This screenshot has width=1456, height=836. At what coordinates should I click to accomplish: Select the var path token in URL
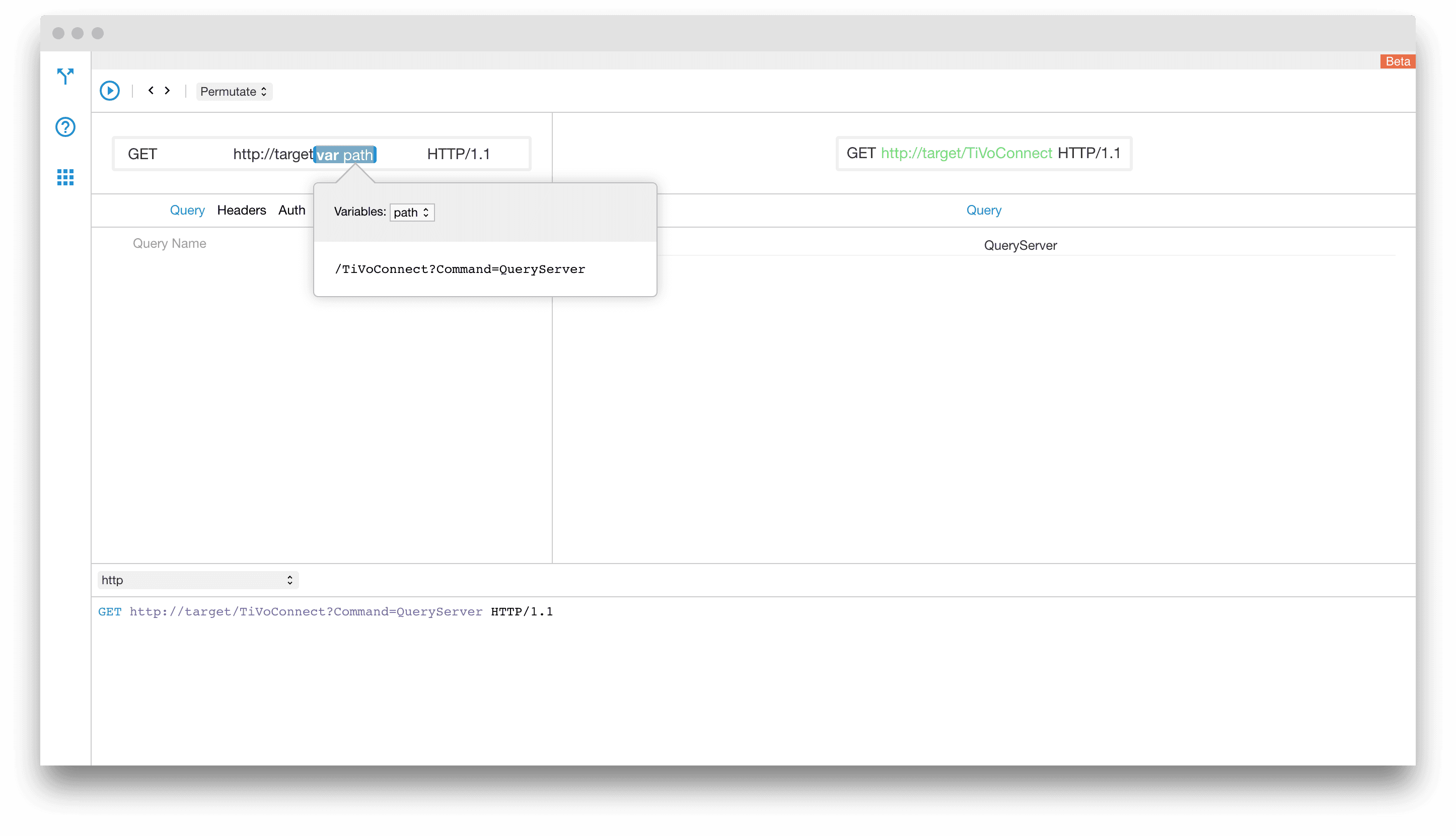(344, 155)
